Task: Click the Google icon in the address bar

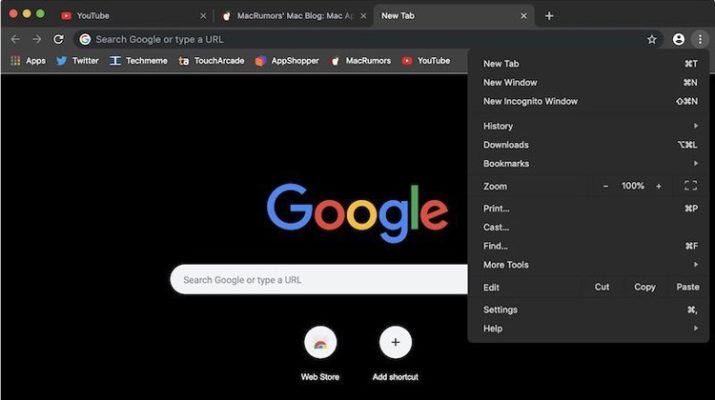Action: (85, 39)
